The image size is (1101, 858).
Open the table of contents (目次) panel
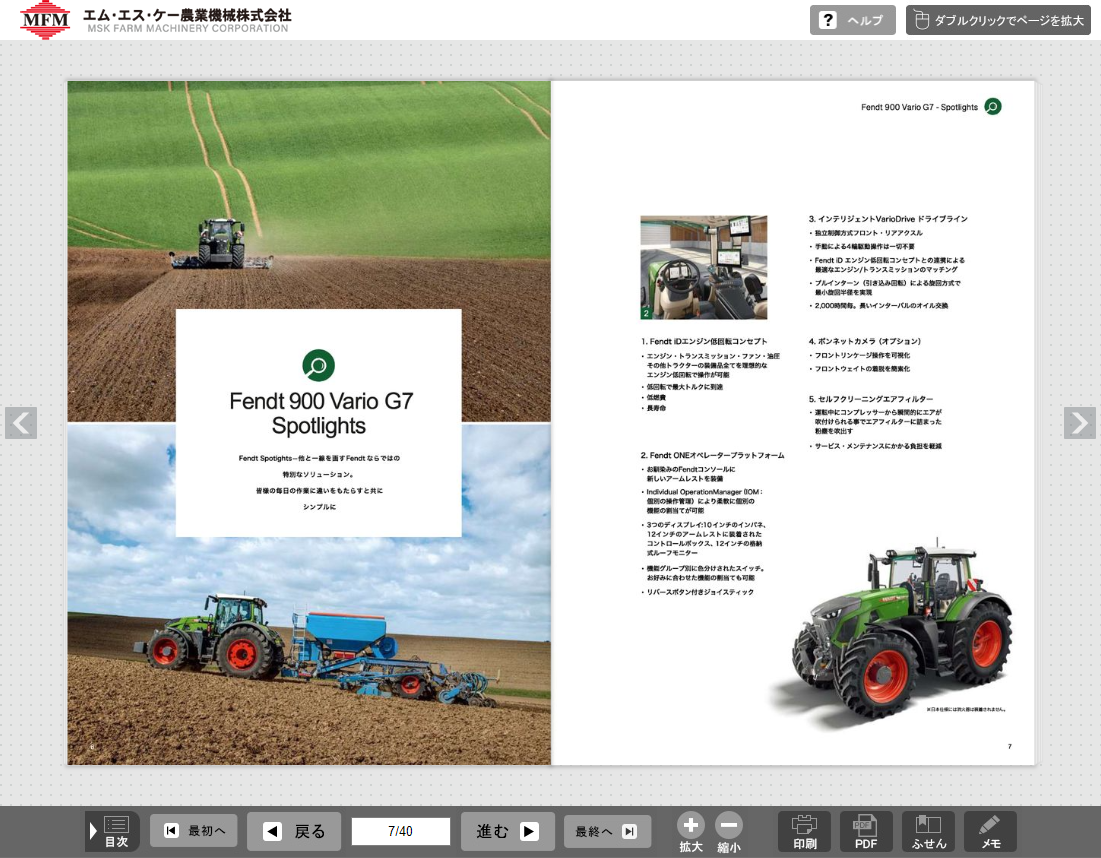click(x=113, y=831)
